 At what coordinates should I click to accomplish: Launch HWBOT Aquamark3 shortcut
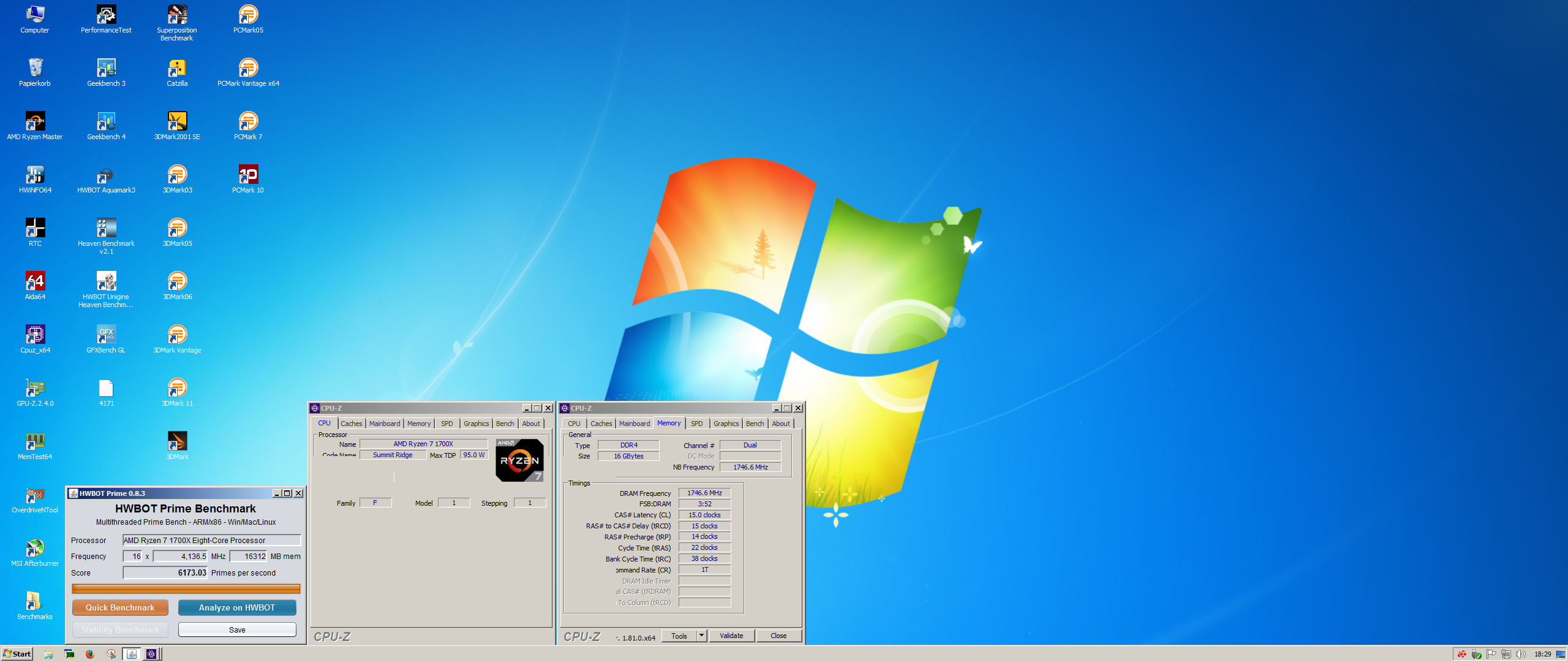point(106,179)
